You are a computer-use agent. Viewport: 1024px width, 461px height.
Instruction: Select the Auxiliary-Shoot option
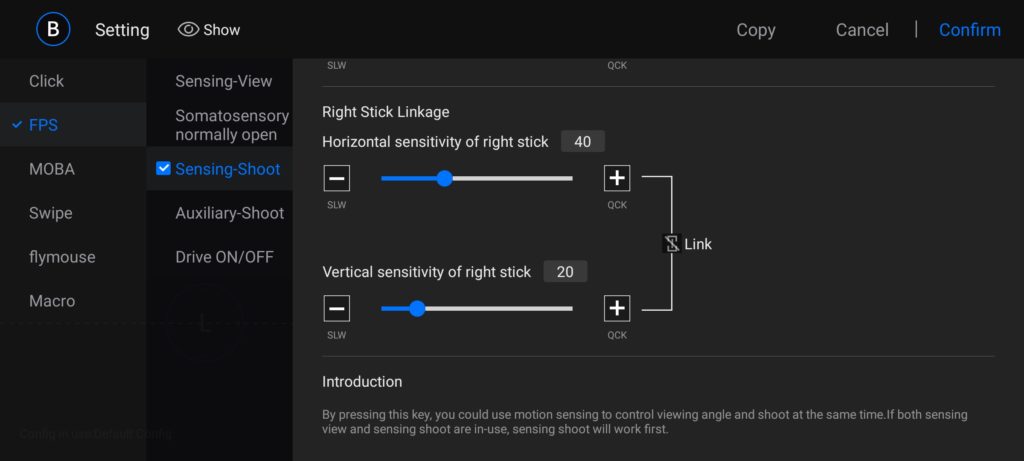click(229, 213)
